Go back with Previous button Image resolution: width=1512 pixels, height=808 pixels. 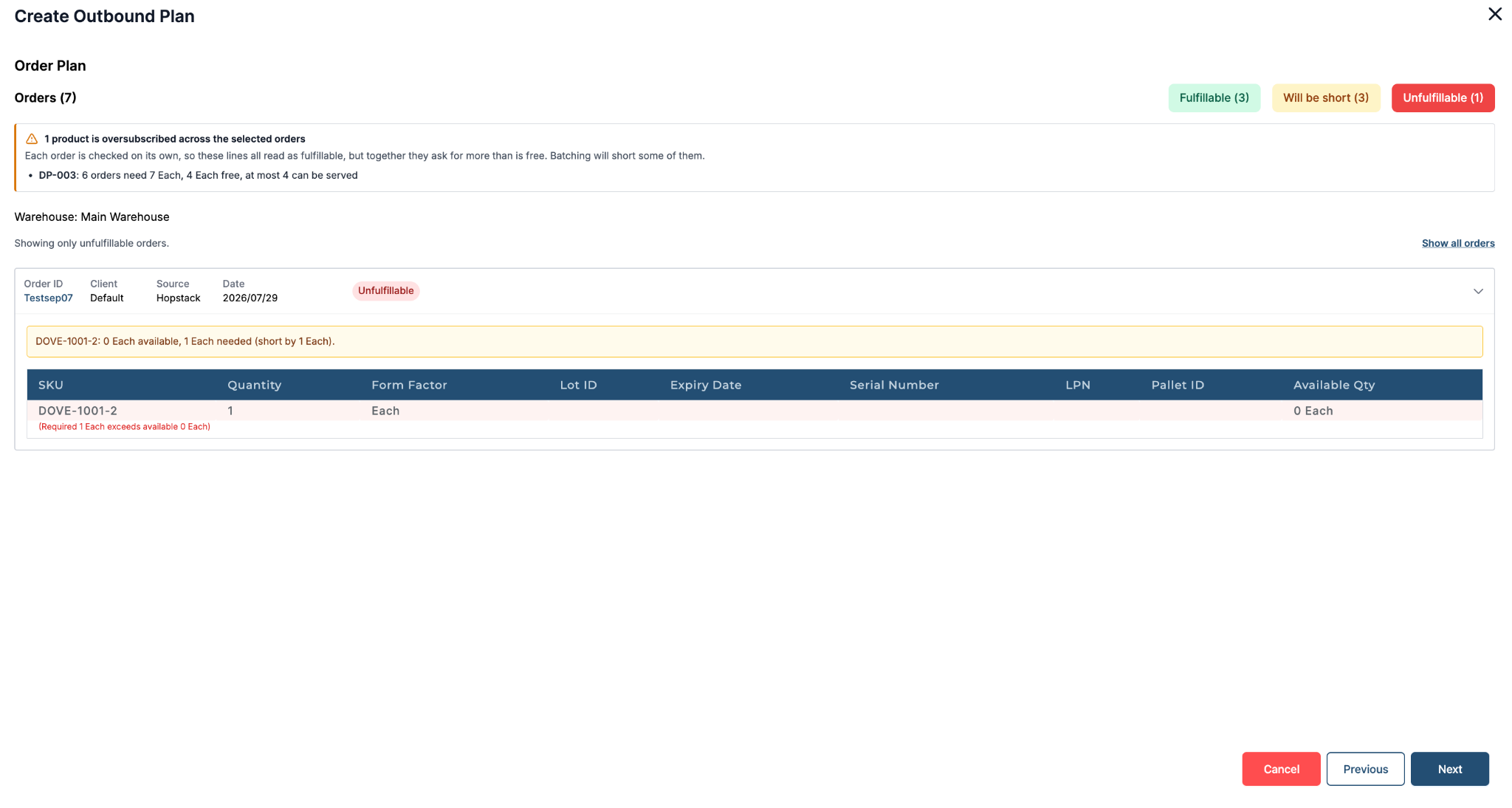coord(1365,769)
